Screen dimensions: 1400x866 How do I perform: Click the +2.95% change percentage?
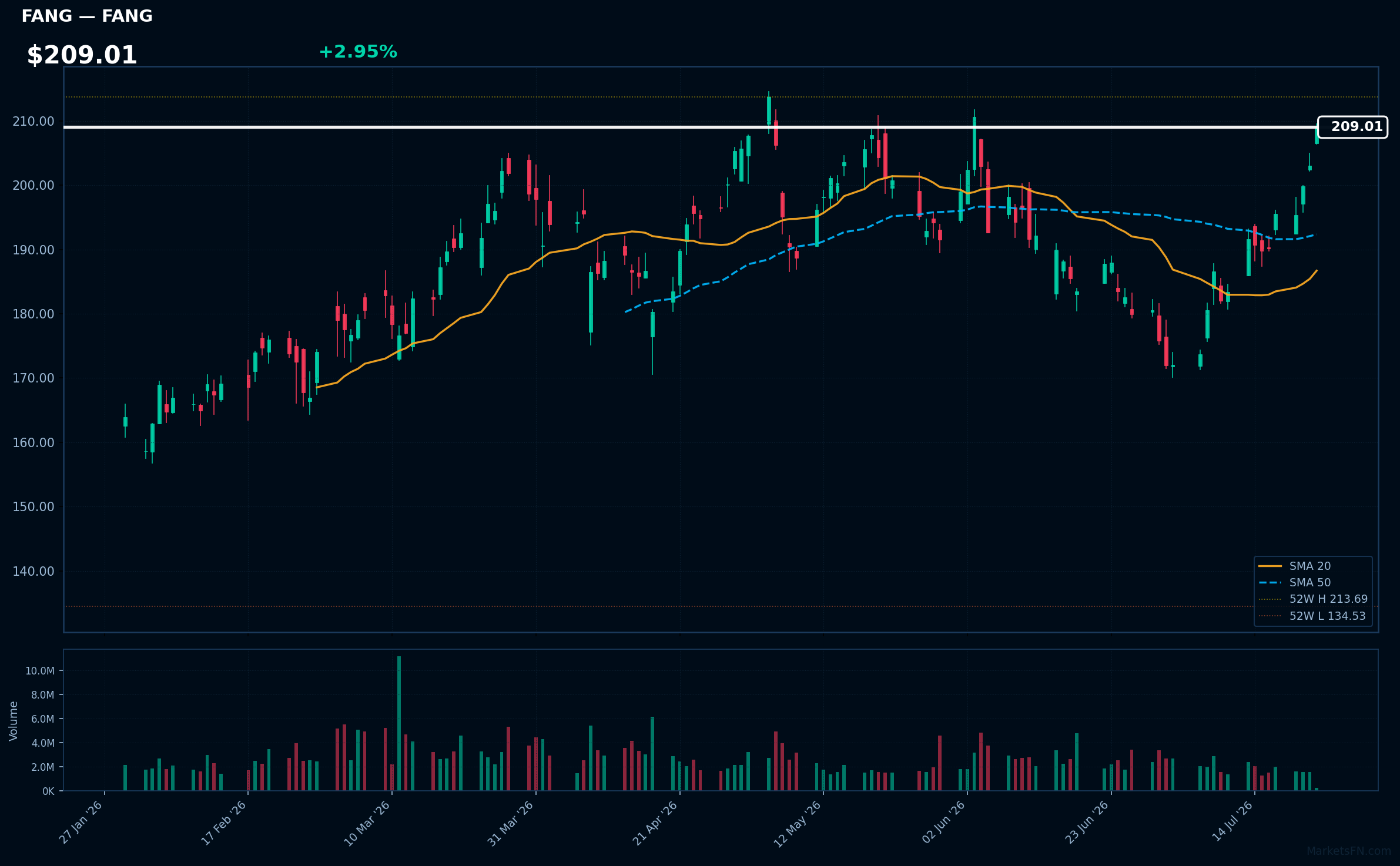[358, 52]
